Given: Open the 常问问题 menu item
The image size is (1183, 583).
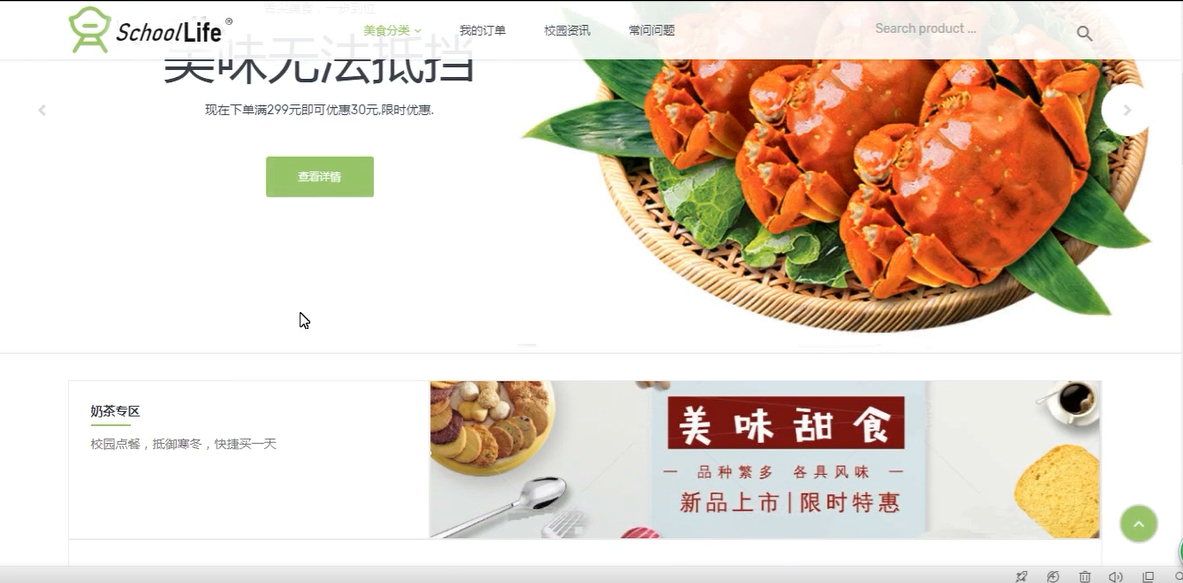Looking at the screenshot, I should pyautogui.click(x=651, y=30).
